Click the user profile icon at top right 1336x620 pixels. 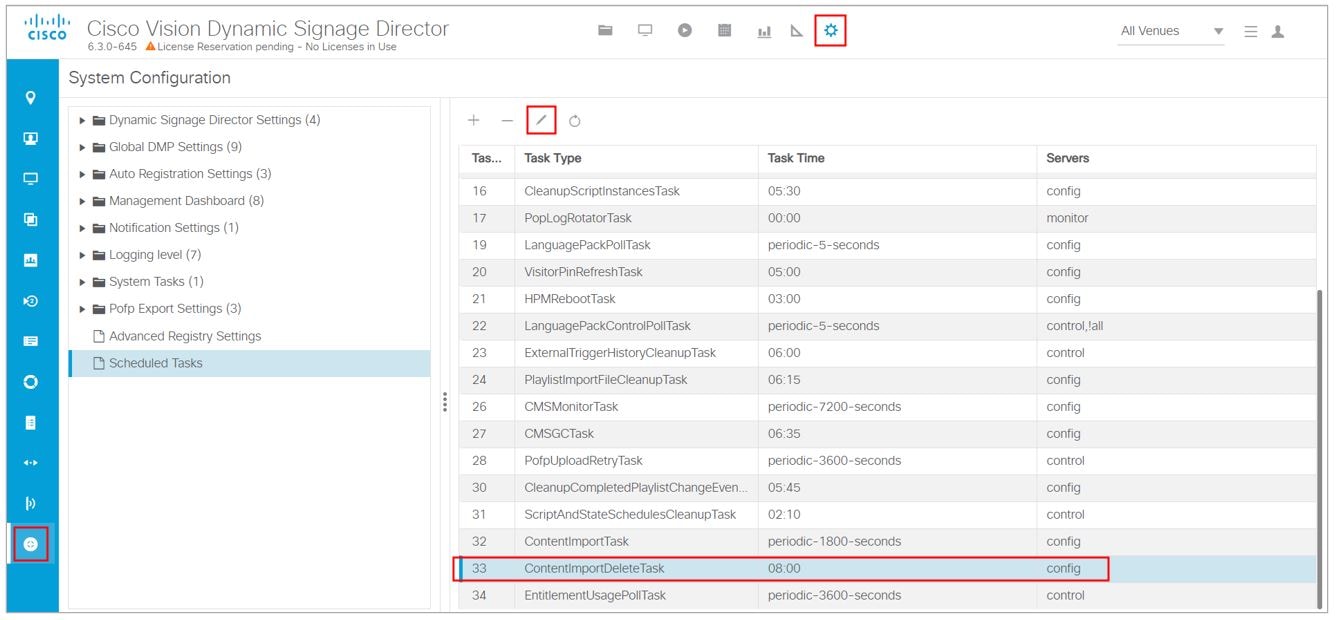(1278, 32)
